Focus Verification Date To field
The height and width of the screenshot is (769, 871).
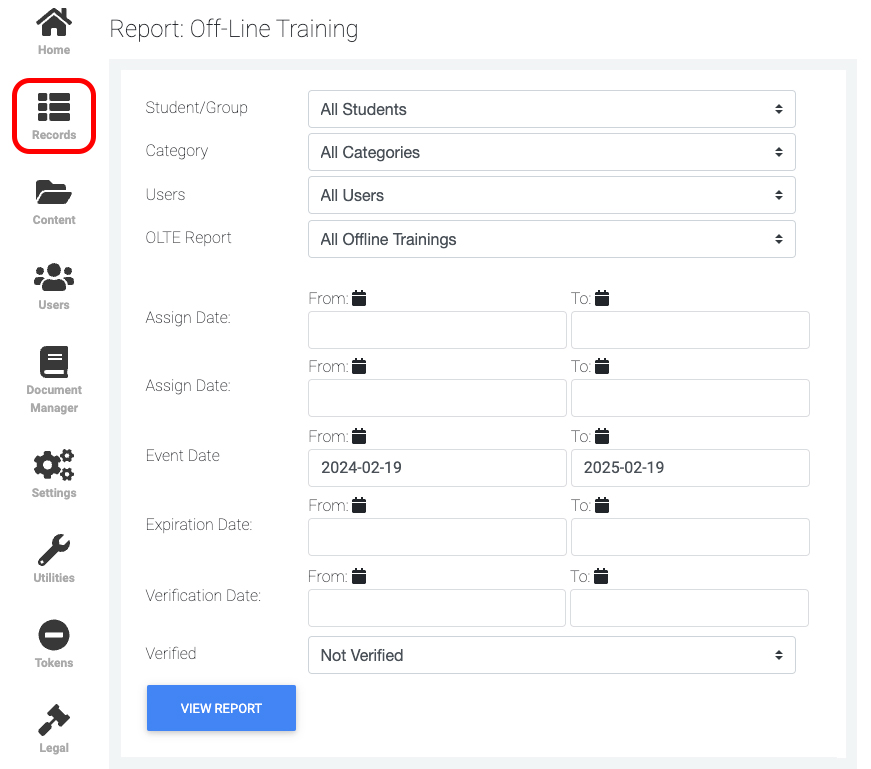[x=689, y=608]
